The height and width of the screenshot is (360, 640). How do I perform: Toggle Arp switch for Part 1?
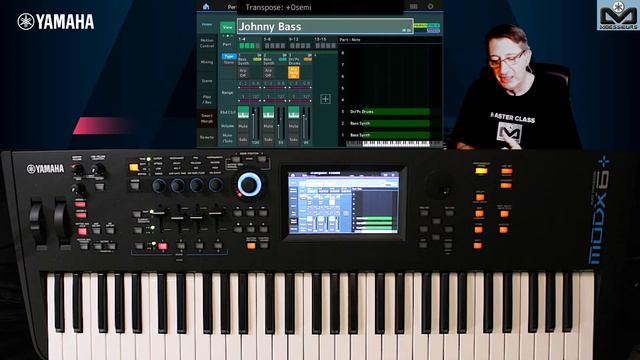click(x=243, y=73)
